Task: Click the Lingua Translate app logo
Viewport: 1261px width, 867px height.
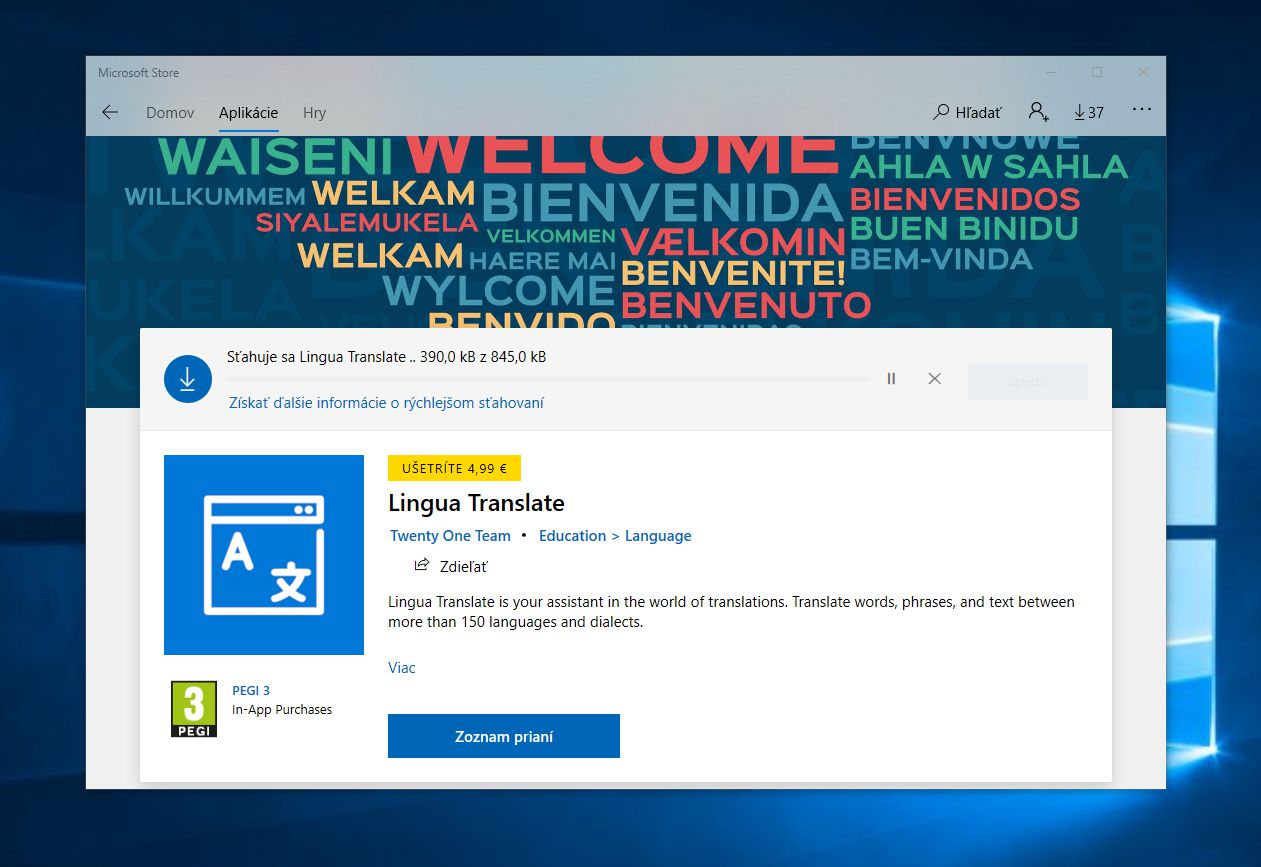Action: (x=264, y=555)
